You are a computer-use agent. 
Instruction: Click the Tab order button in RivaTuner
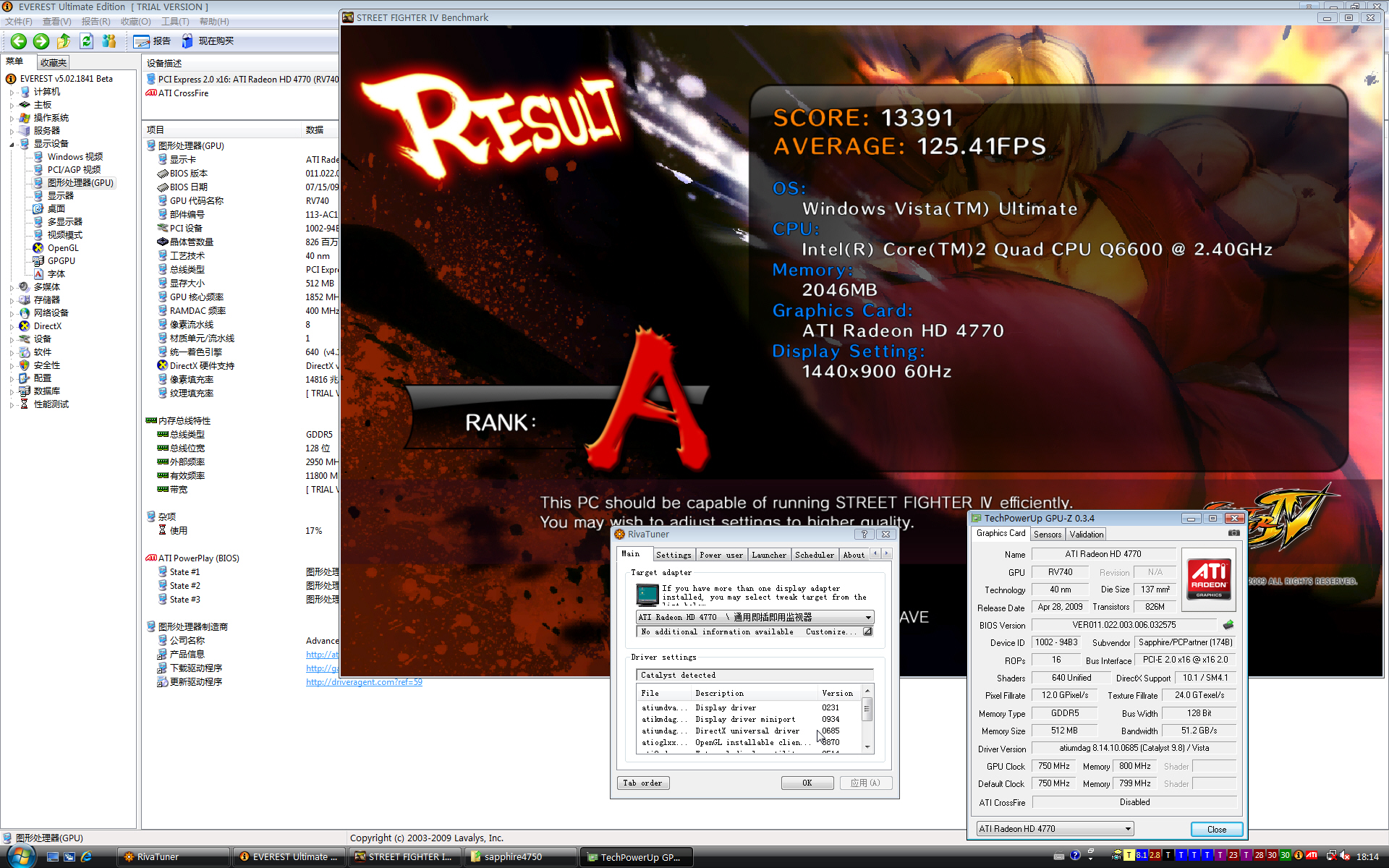pos(643,783)
